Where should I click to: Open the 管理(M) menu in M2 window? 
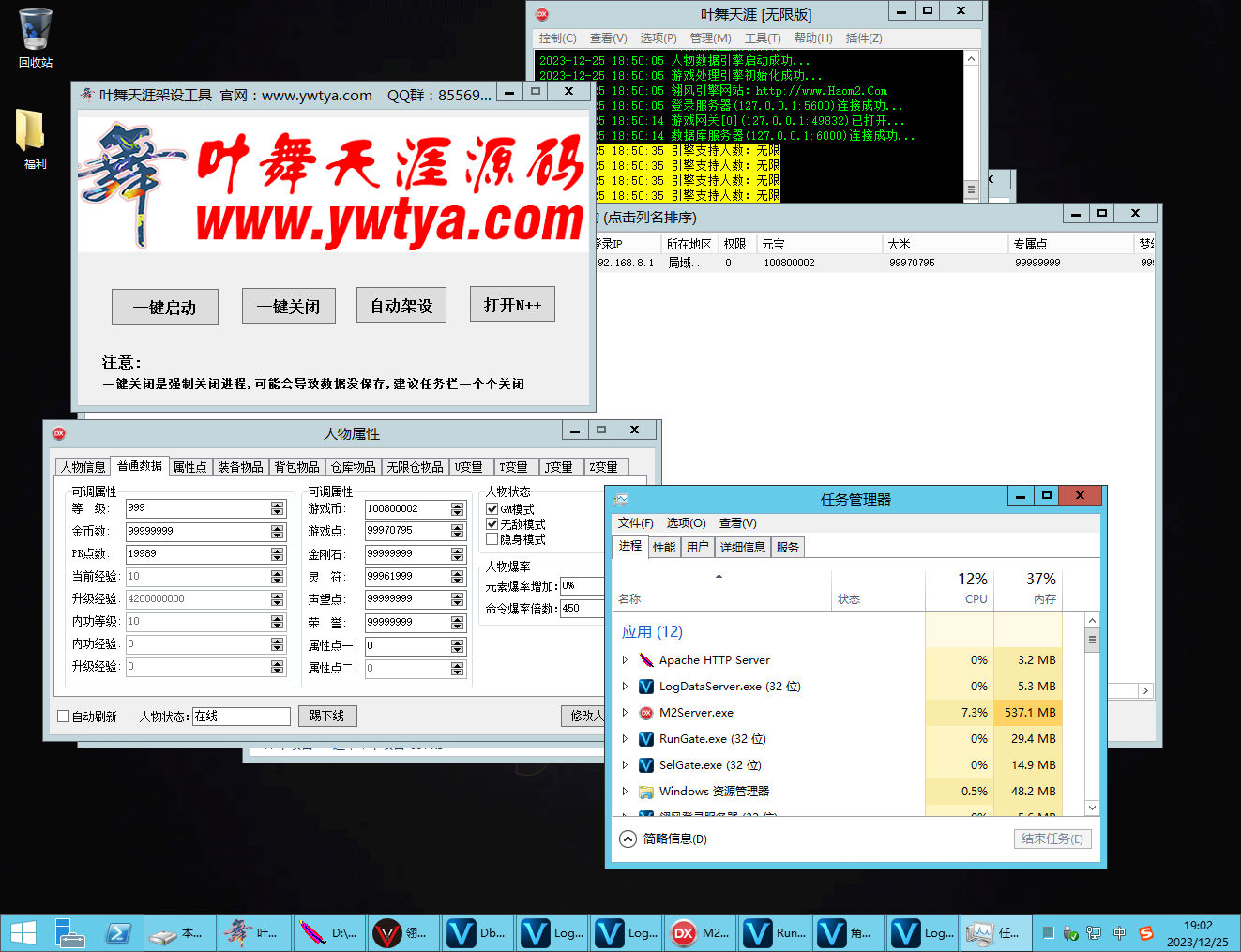coord(710,38)
